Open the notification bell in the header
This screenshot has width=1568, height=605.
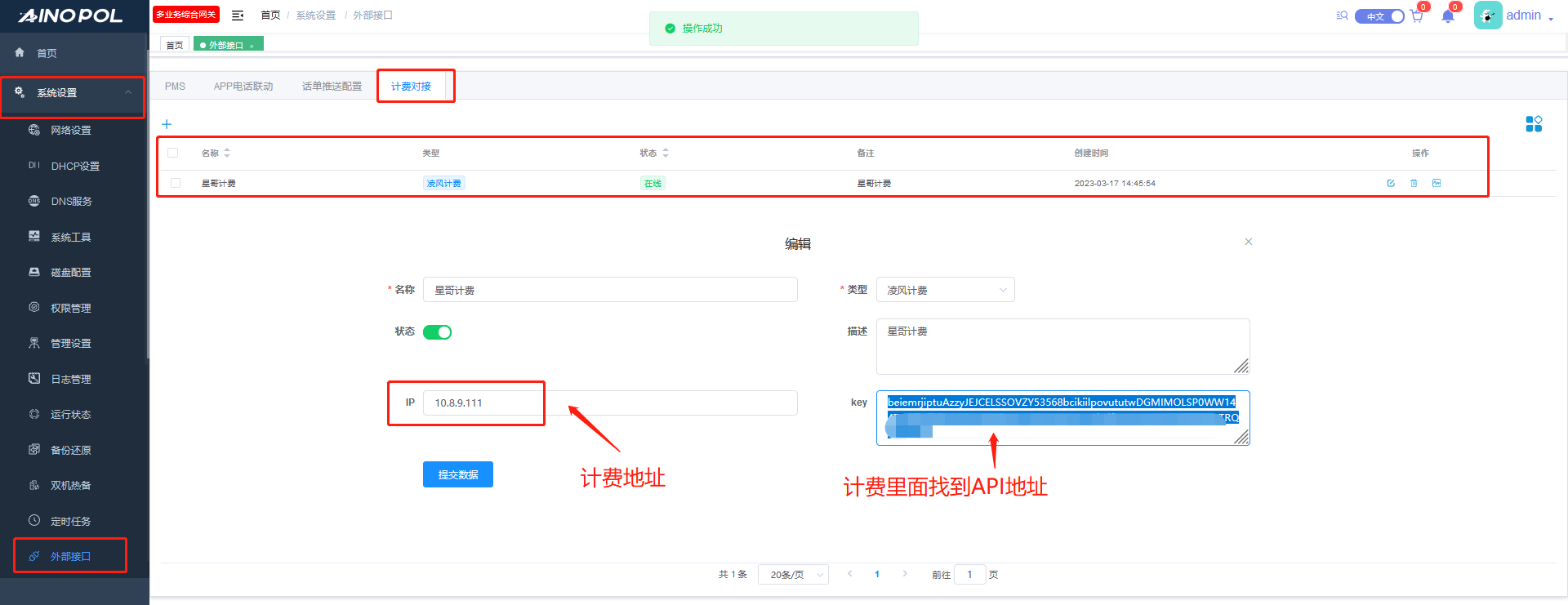click(x=1448, y=16)
